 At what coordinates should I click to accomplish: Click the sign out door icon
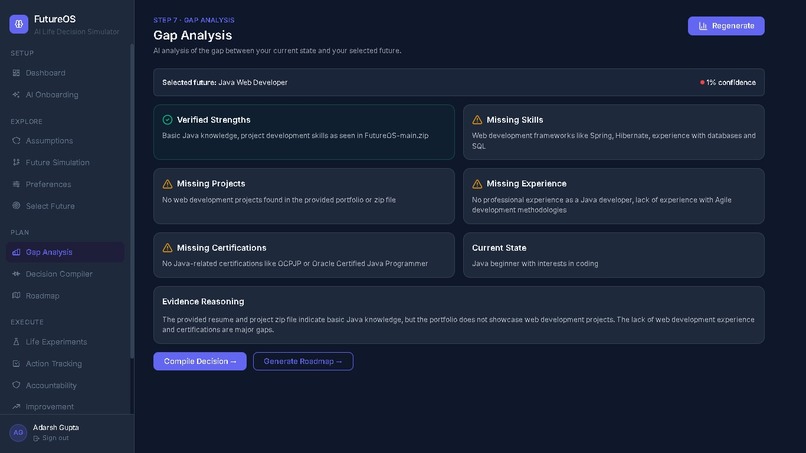click(x=36, y=438)
